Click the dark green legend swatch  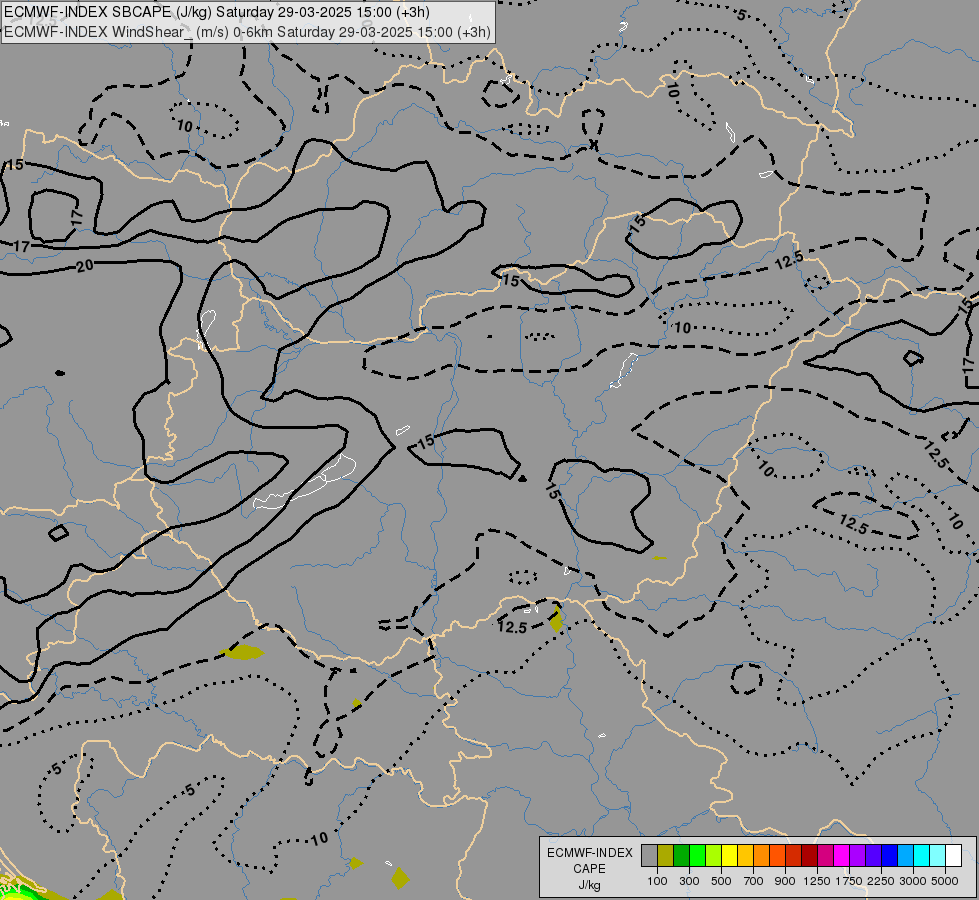click(x=681, y=856)
